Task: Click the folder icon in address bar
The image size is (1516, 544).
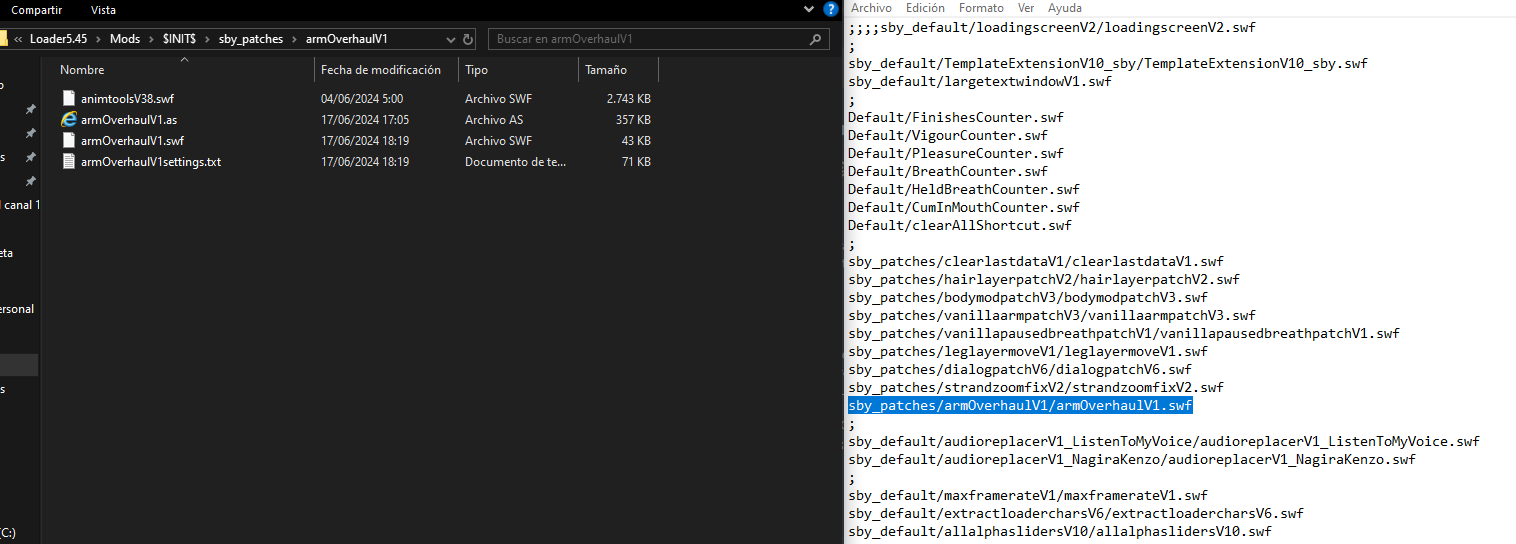Action: tap(2, 39)
